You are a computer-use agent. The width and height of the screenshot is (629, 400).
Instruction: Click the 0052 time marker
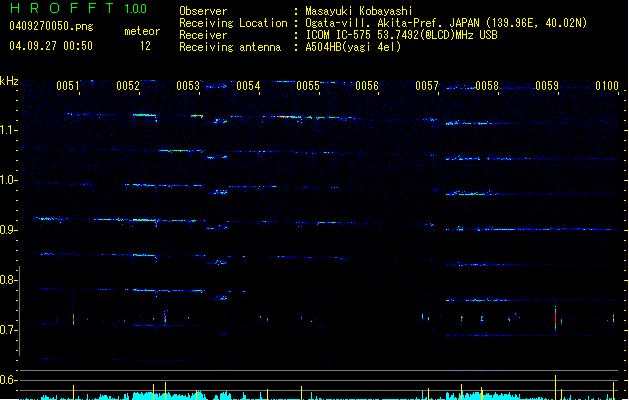128,86
